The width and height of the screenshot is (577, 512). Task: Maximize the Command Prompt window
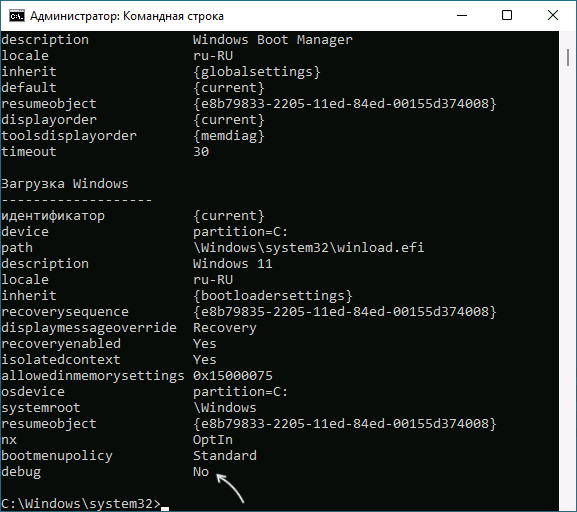pyautogui.click(x=507, y=15)
